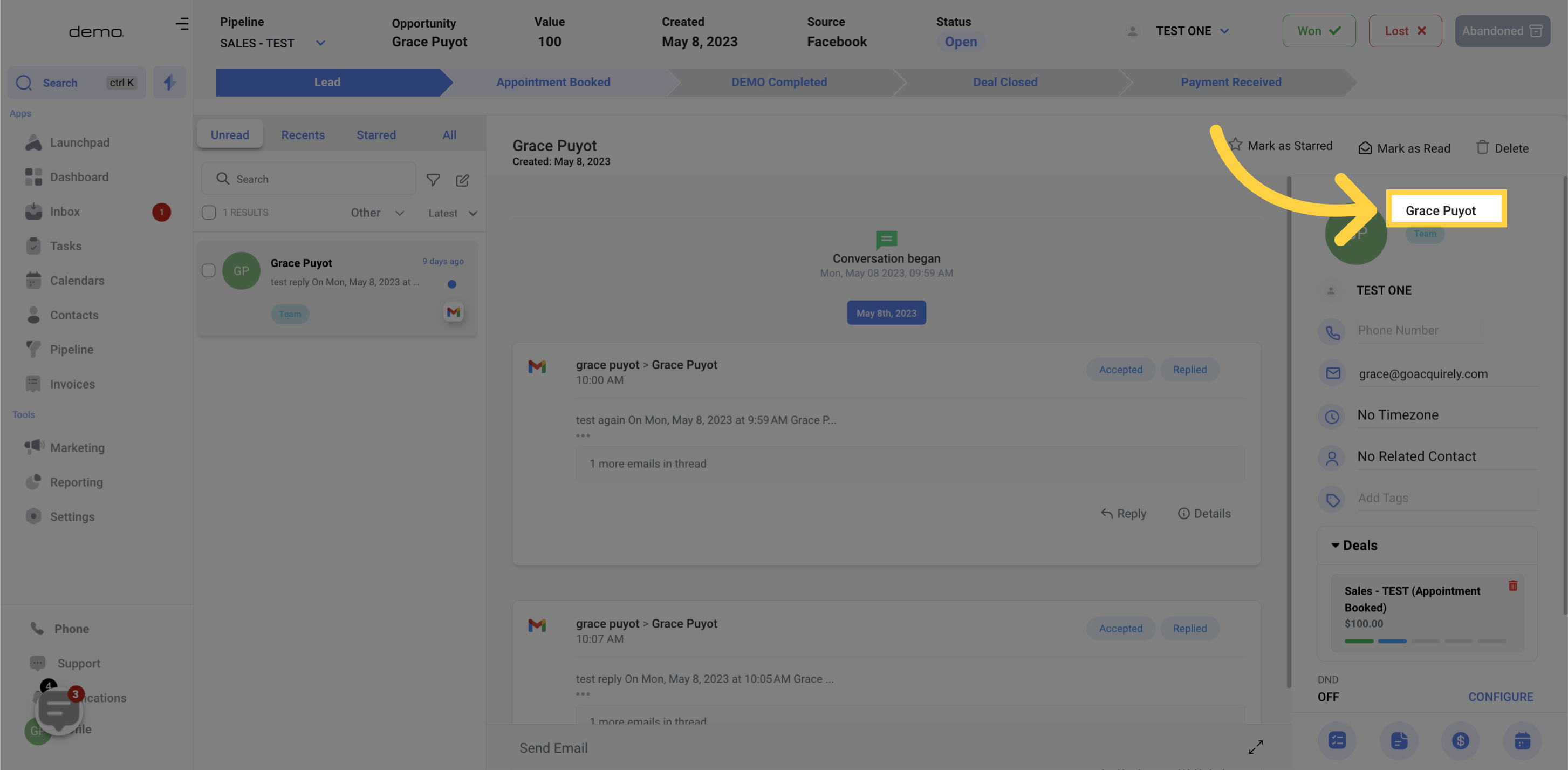The height and width of the screenshot is (770, 1568).
Task: Open the notes document icon at bottom
Action: [1399, 741]
